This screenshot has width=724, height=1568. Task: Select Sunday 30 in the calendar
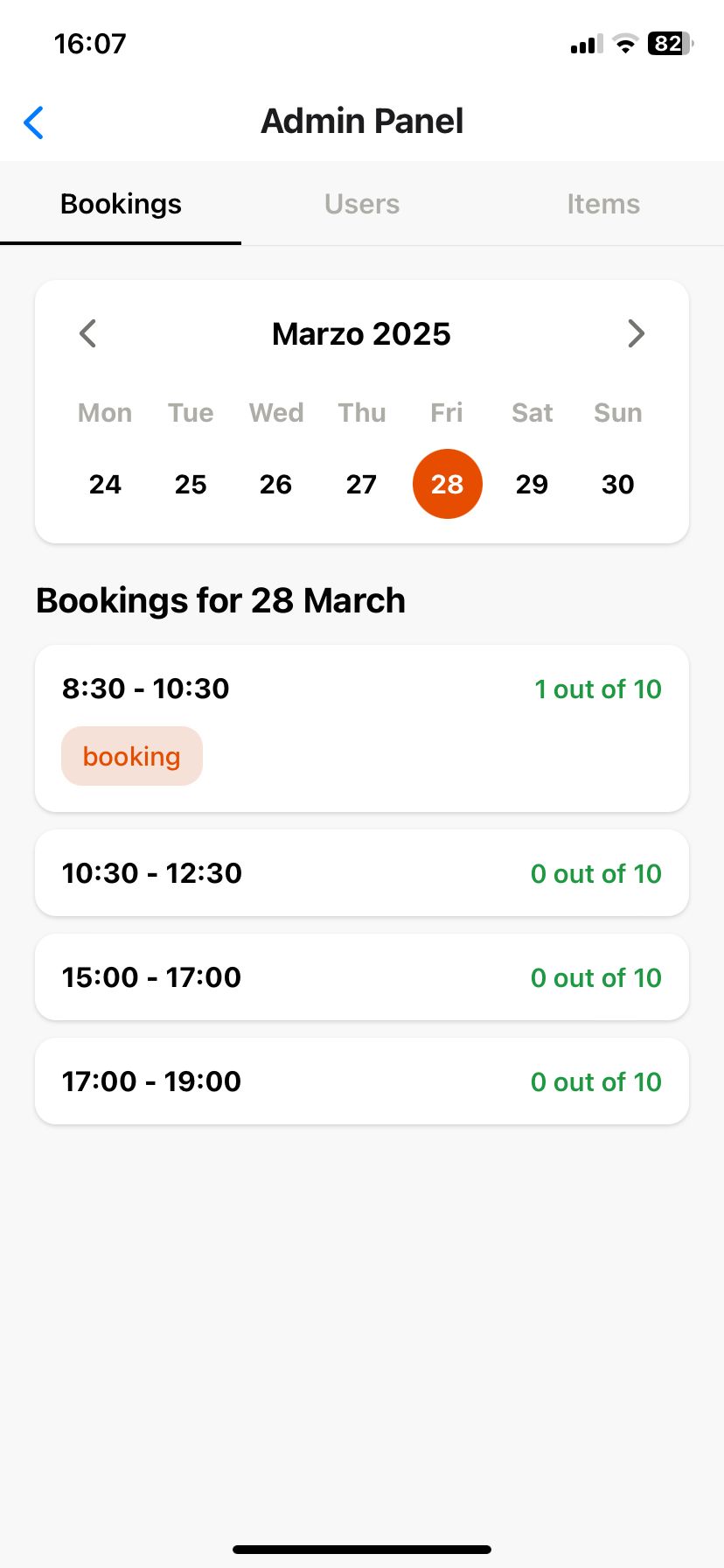(x=617, y=484)
